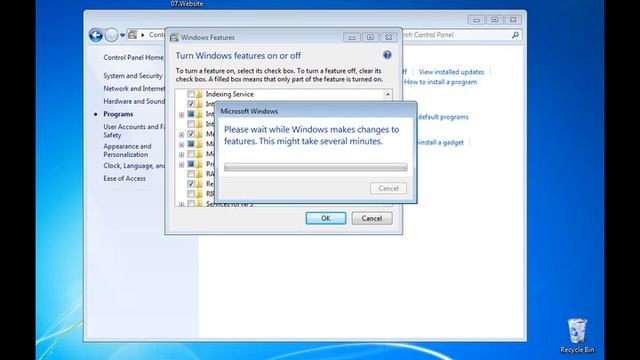Viewport: 640px width, 360px height.
Task: Click the progress bar in the Microsoft Windows dialog
Action: pyautogui.click(x=316, y=167)
